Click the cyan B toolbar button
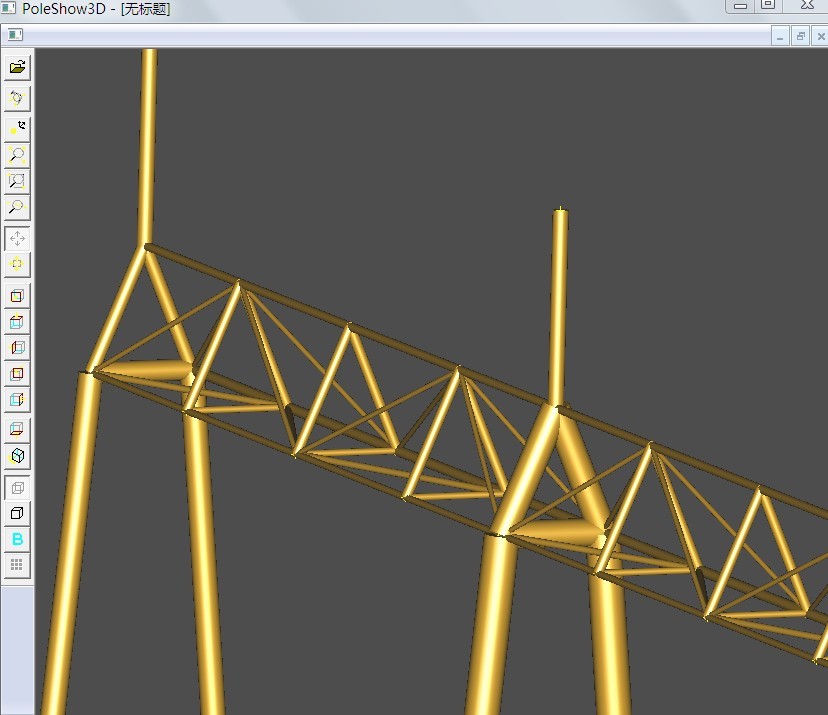 tap(17, 539)
